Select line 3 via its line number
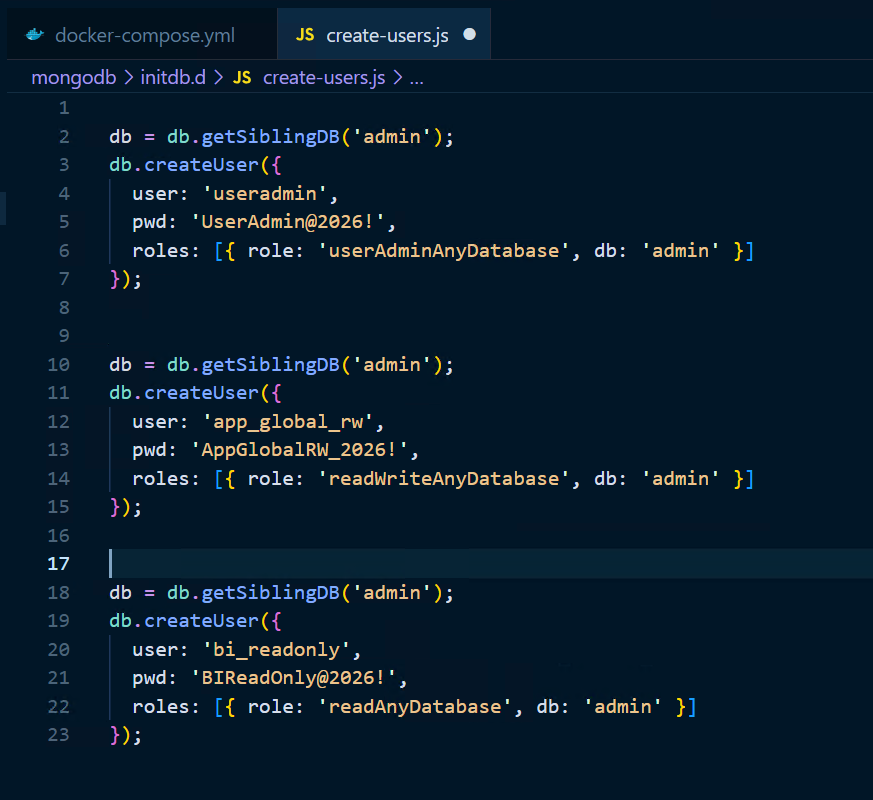This screenshot has width=873, height=800. tap(64, 165)
